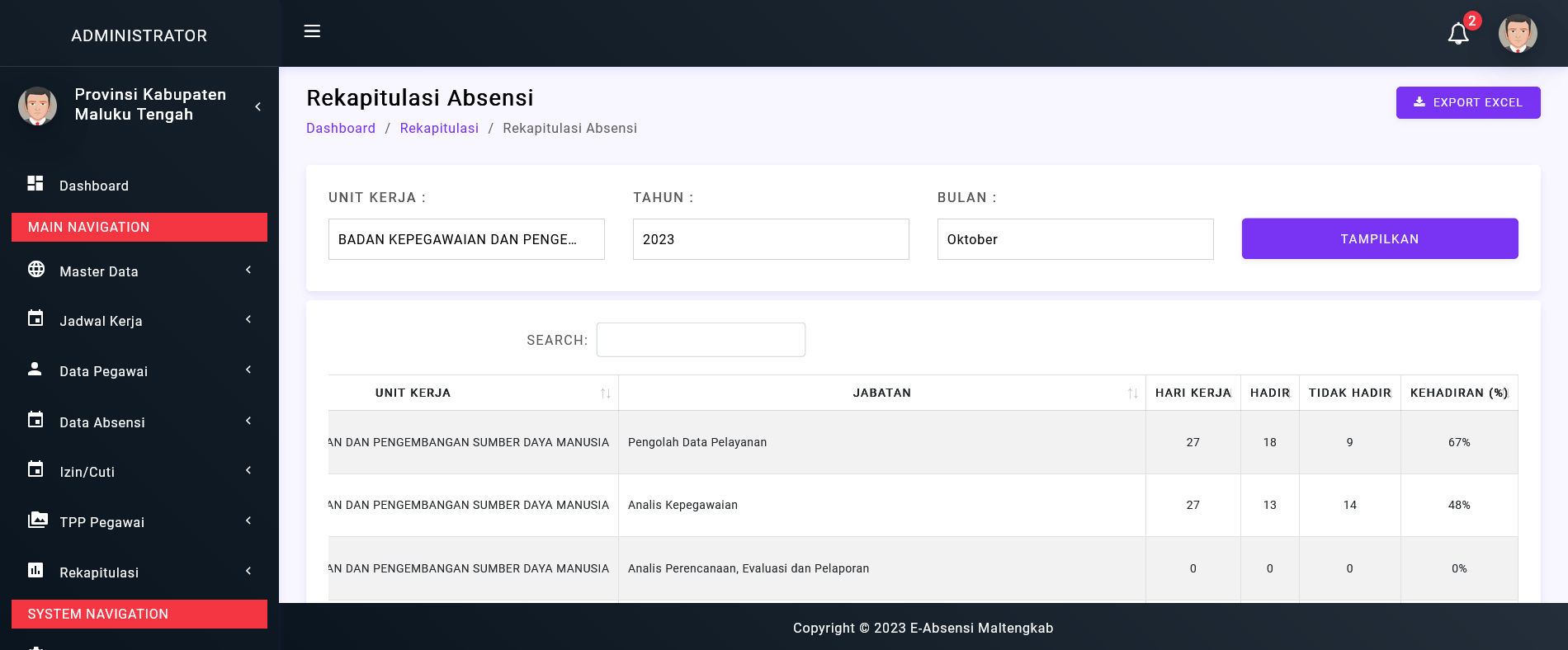This screenshot has height=650, width=1568.
Task: Click the TPP Pegawai photo library icon
Action: pyautogui.click(x=37, y=520)
